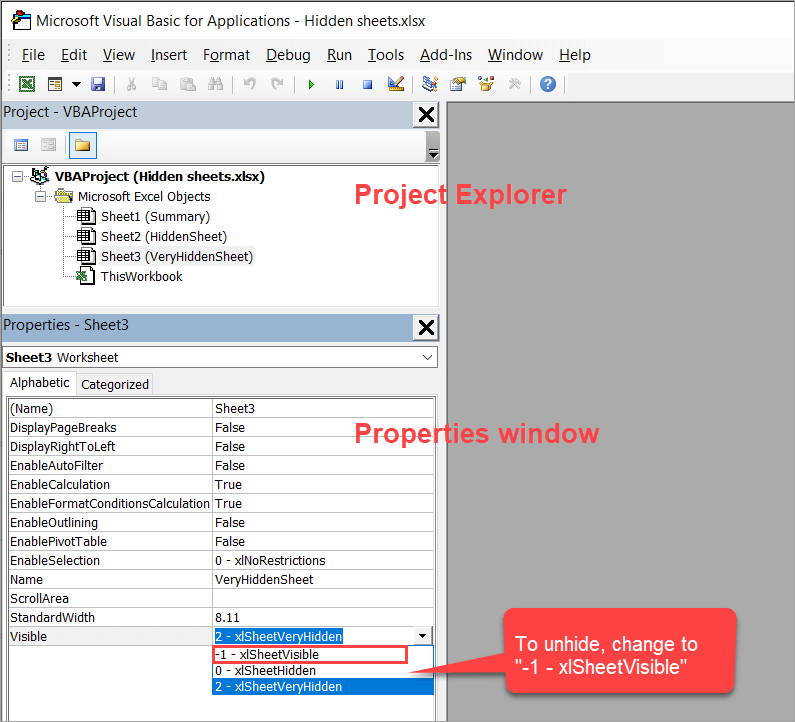Click the Cut scissors icon

131,84
